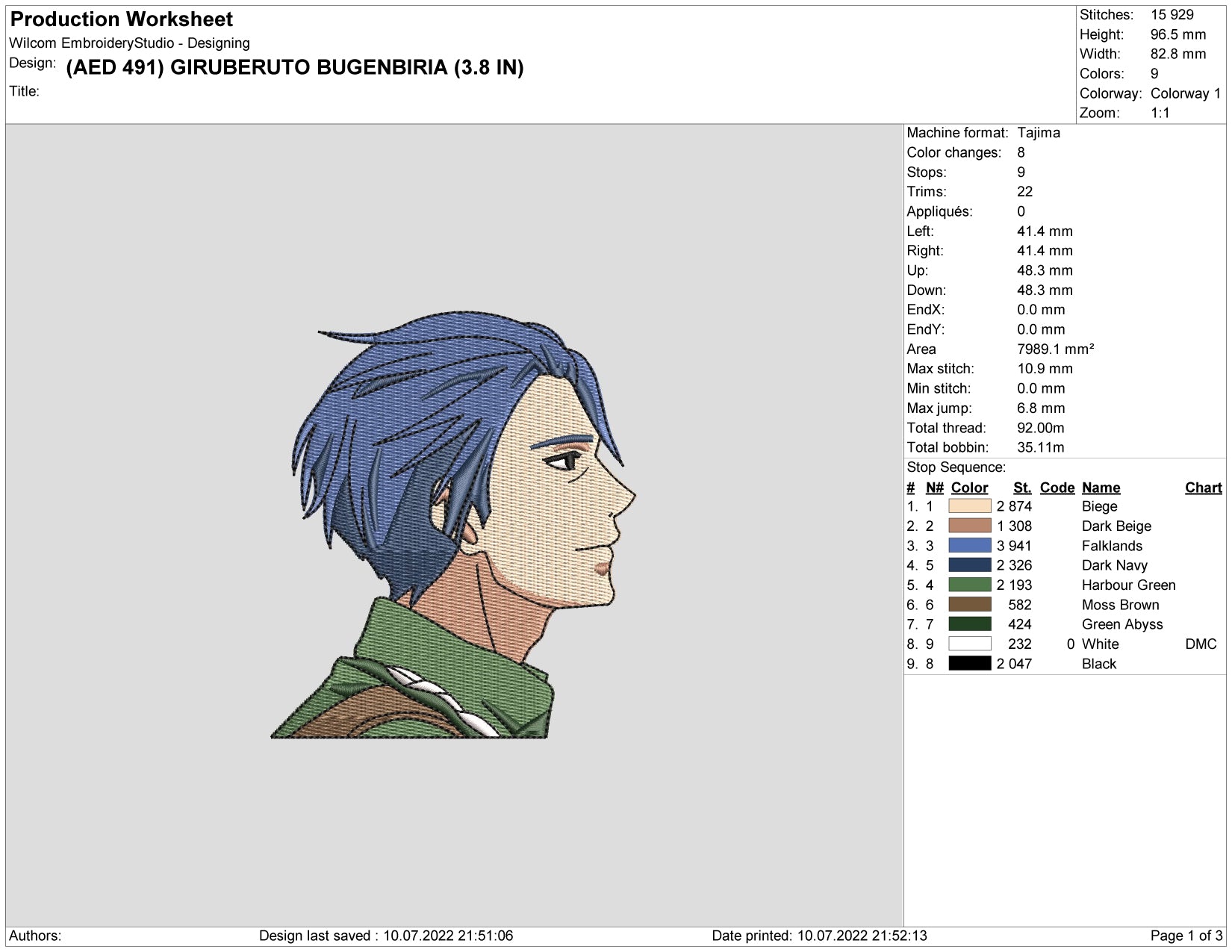This screenshot has height=952, width=1232.
Task: Click the Zoom value '1:1'
Action: click(1160, 113)
